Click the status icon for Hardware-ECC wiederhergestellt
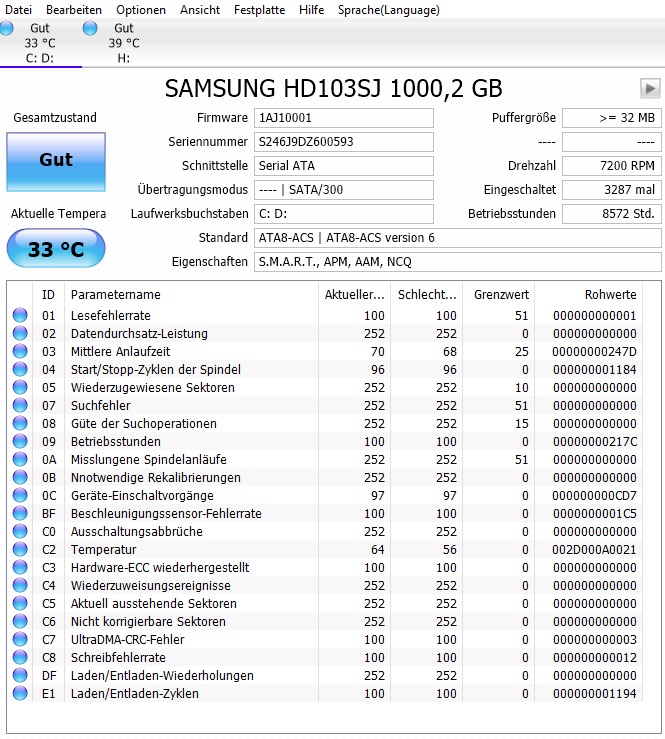 20,567
